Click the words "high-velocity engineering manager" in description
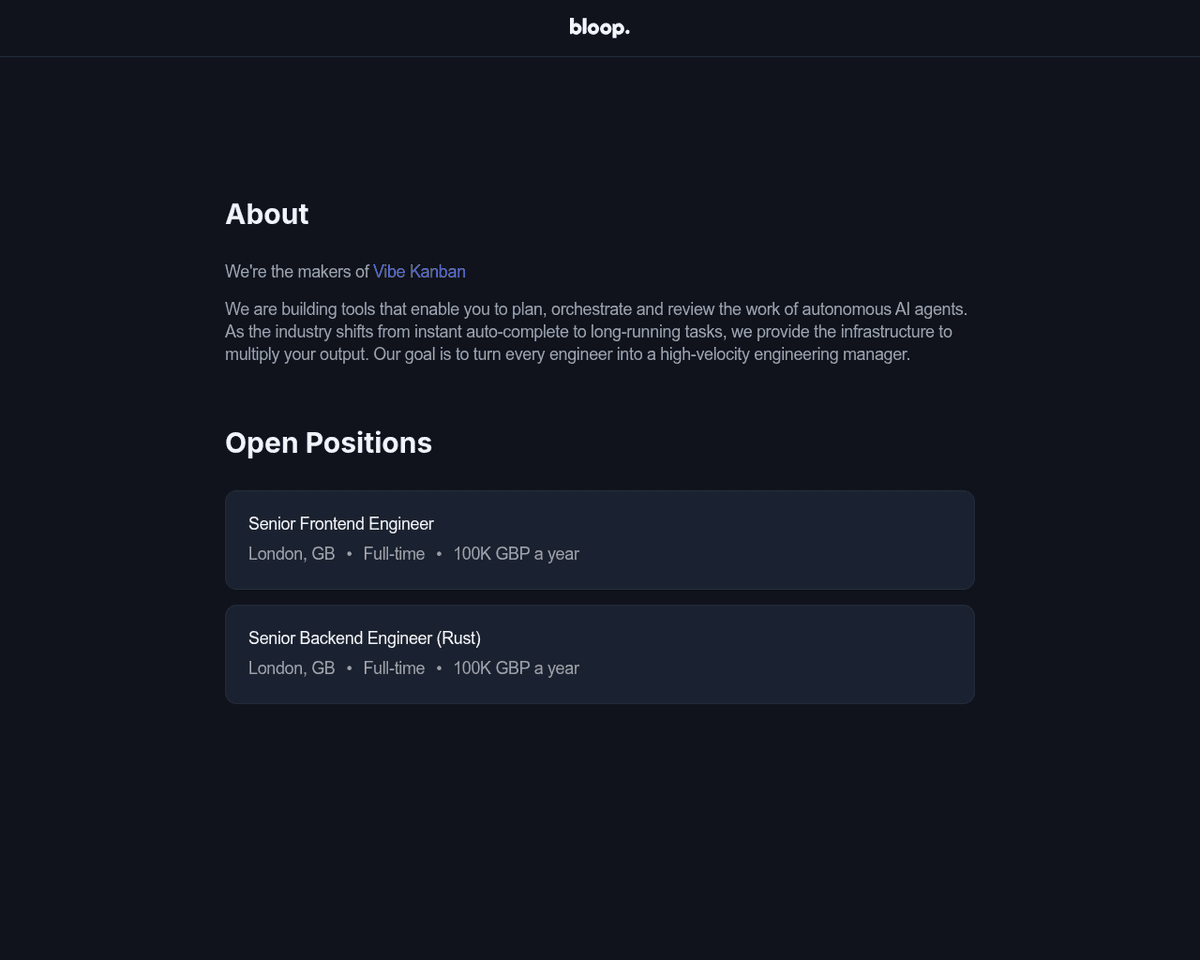 pyautogui.click(x=784, y=354)
